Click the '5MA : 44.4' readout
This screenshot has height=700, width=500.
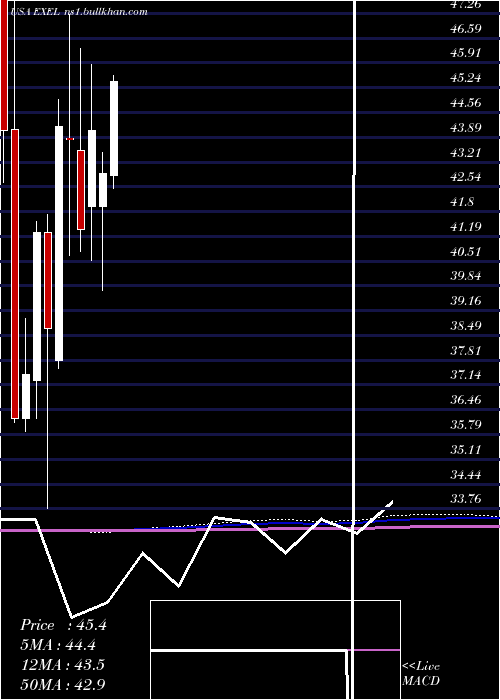pyautogui.click(x=58, y=645)
